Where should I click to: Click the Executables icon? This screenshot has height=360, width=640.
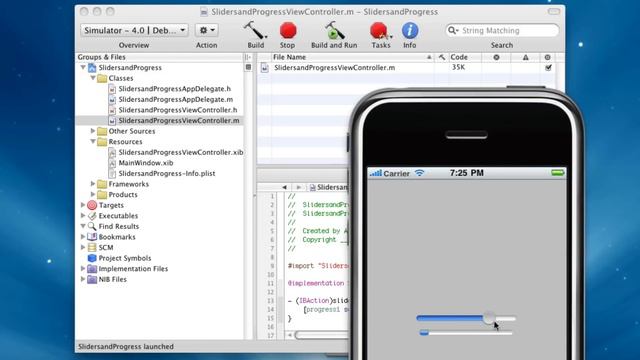click(x=92, y=216)
